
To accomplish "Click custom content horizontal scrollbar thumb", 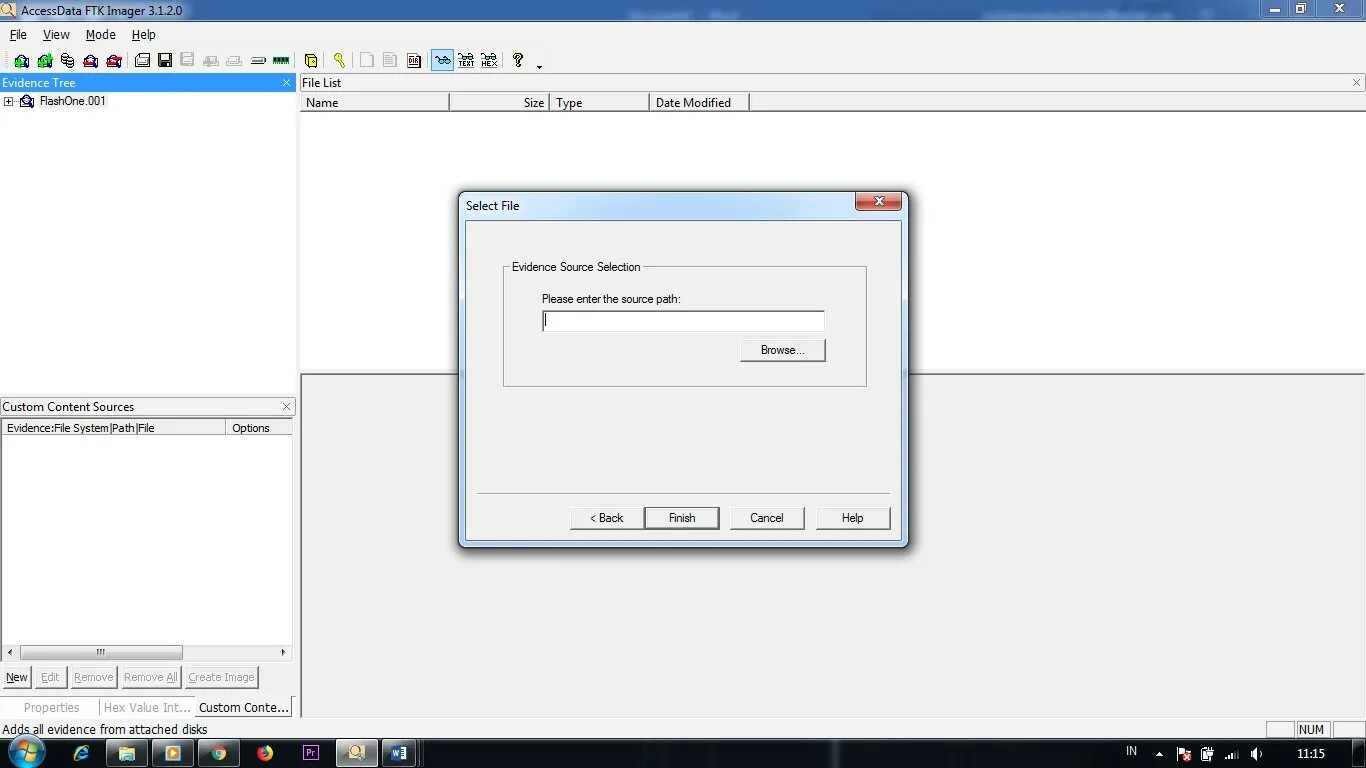I will 101,652.
